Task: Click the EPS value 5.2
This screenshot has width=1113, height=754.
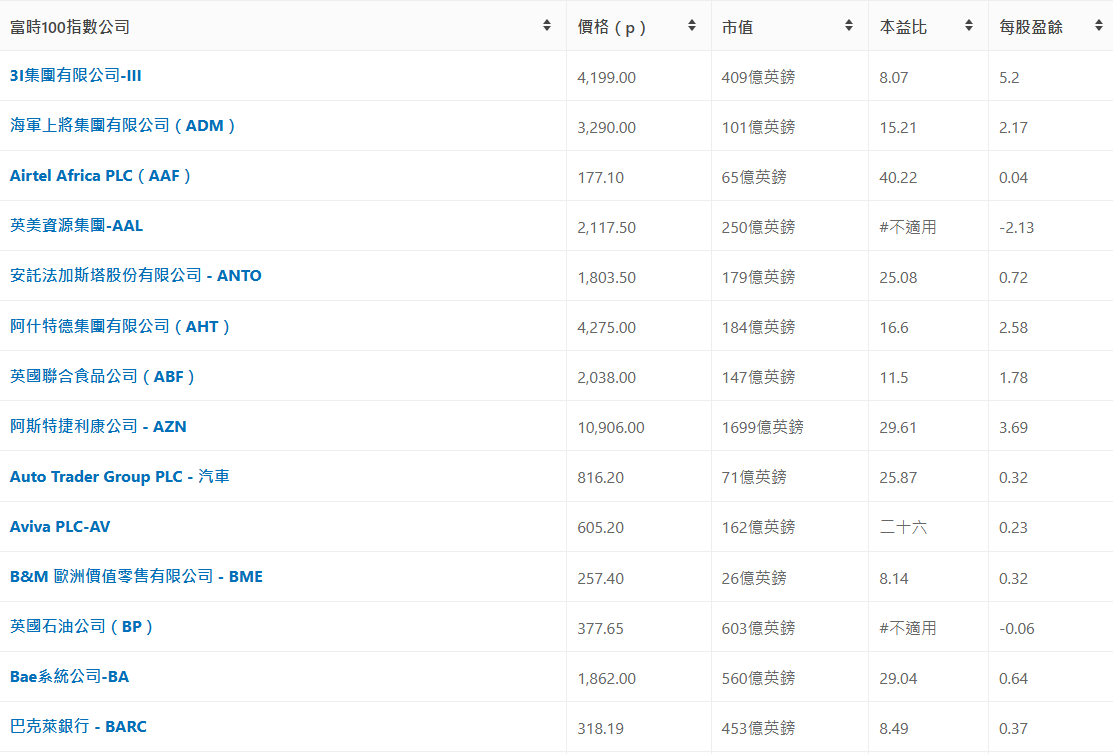Action: (1009, 77)
